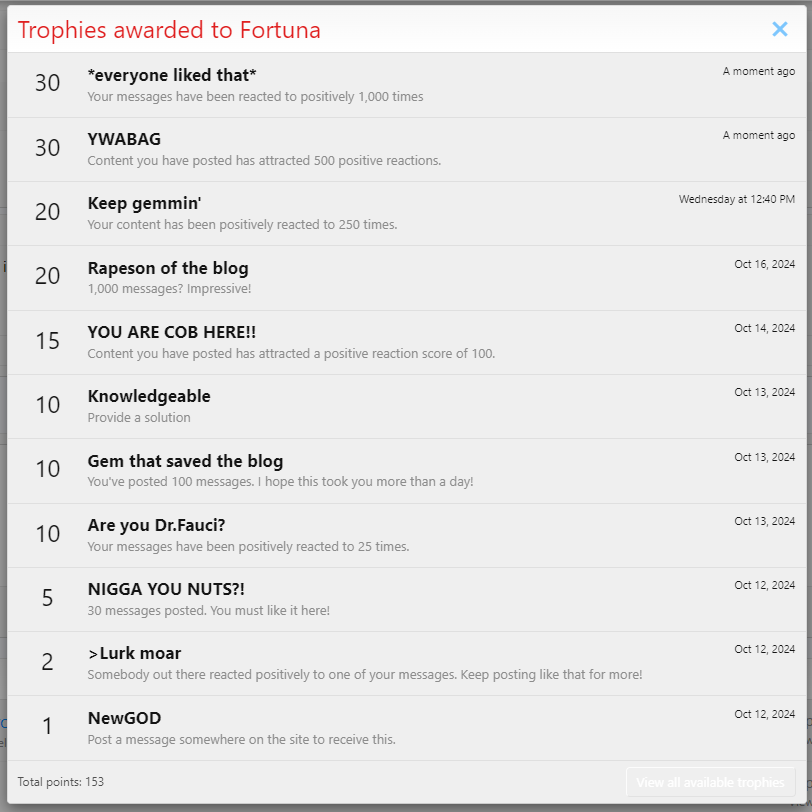Screen dimensions: 812x812
Task: Select the YWABAG trophy title
Action: pyautogui.click(x=124, y=139)
